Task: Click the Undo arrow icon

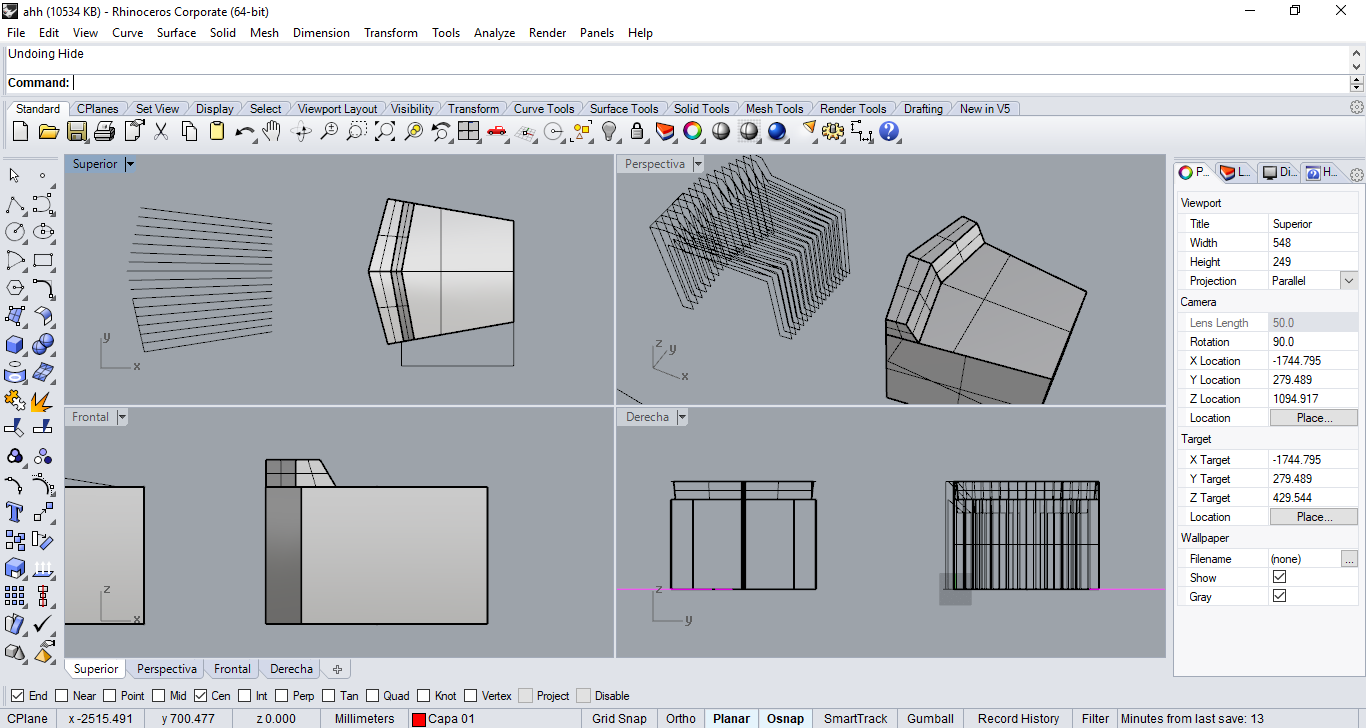Action: coord(244,131)
